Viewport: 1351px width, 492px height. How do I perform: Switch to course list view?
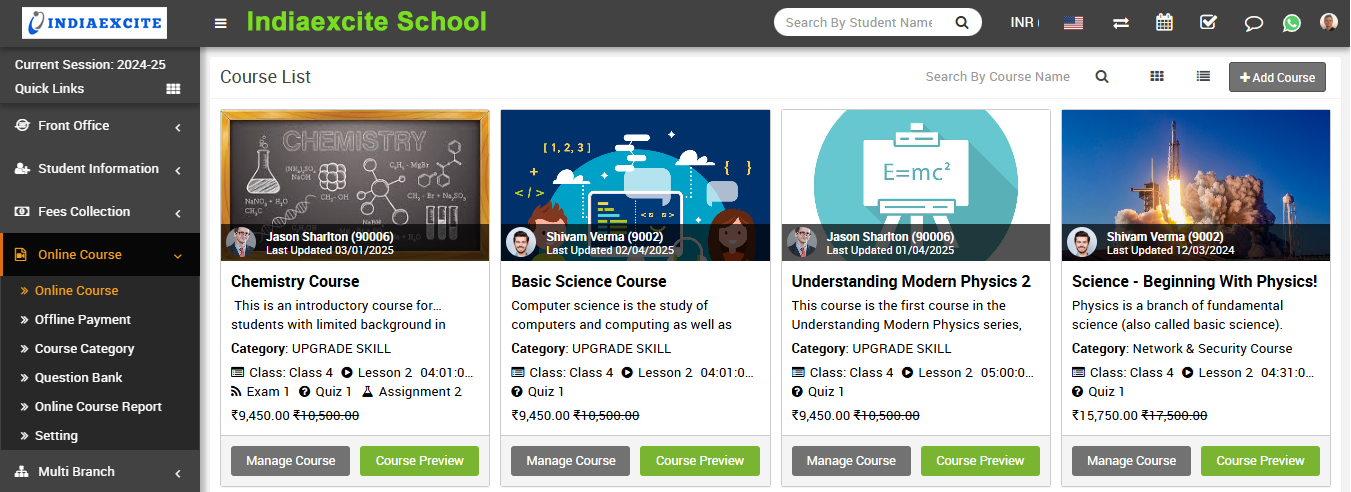[1203, 76]
